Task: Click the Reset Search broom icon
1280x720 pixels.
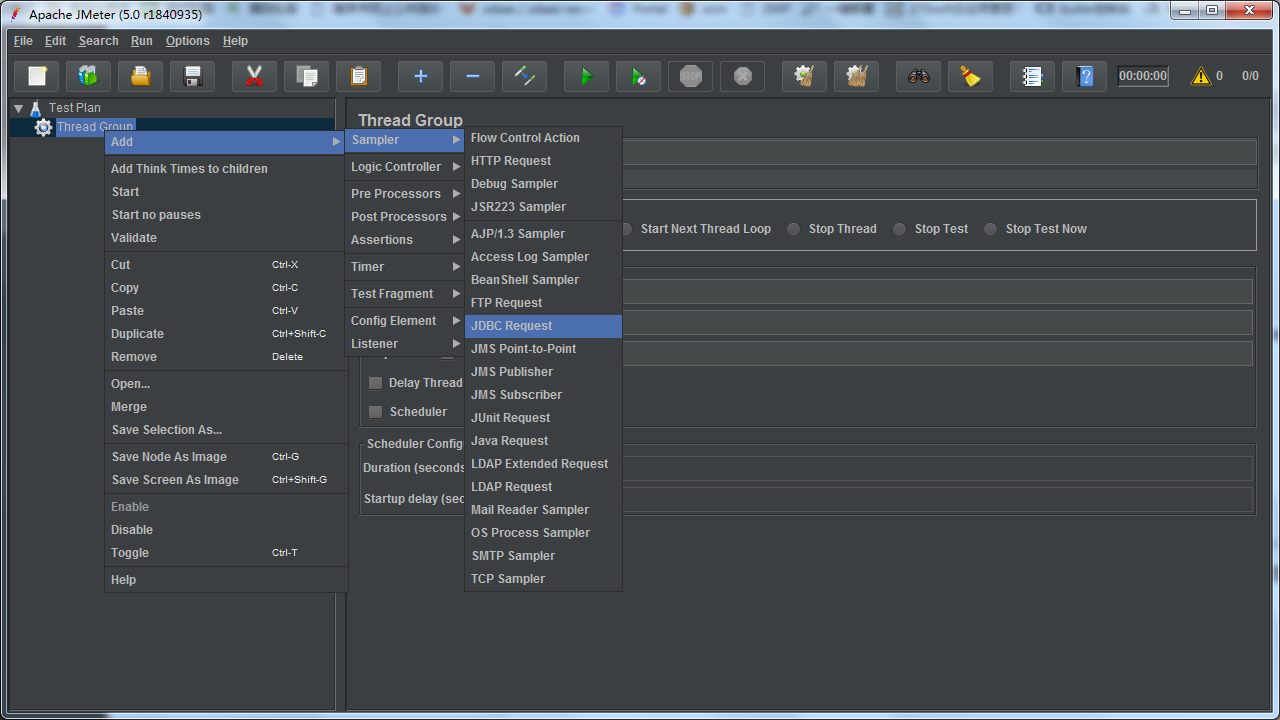Action: pos(971,76)
